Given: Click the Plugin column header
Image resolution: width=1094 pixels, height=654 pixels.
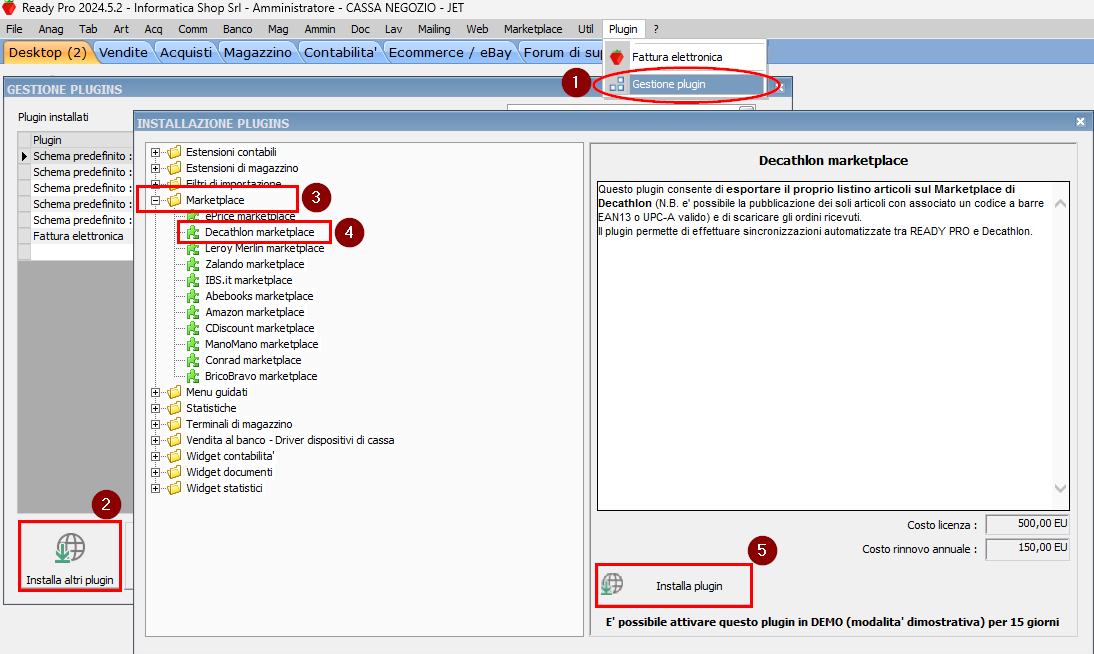Looking at the screenshot, I should (x=82, y=140).
